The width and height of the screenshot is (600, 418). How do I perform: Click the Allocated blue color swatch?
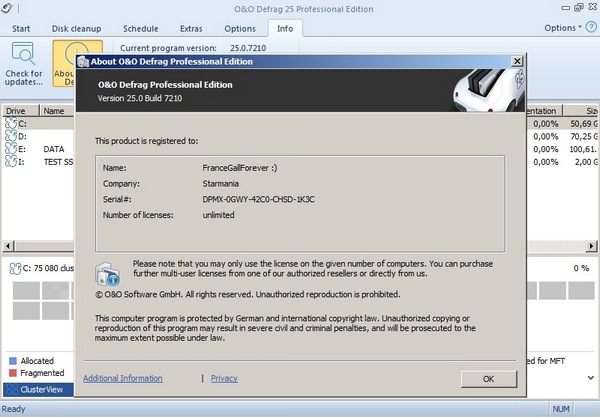point(13,361)
